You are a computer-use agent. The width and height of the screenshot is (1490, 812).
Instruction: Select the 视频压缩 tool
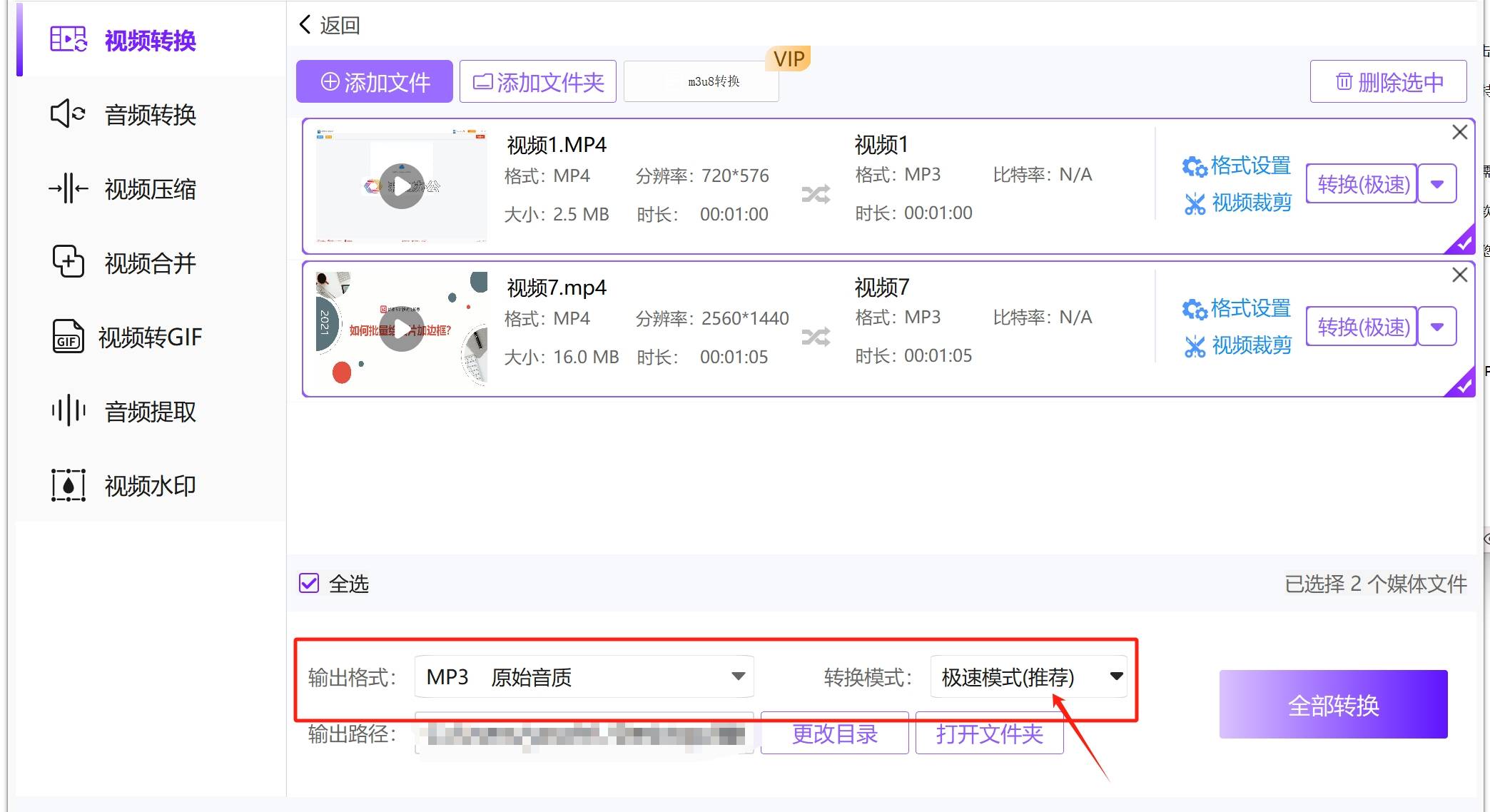click(x=148, y=188)
